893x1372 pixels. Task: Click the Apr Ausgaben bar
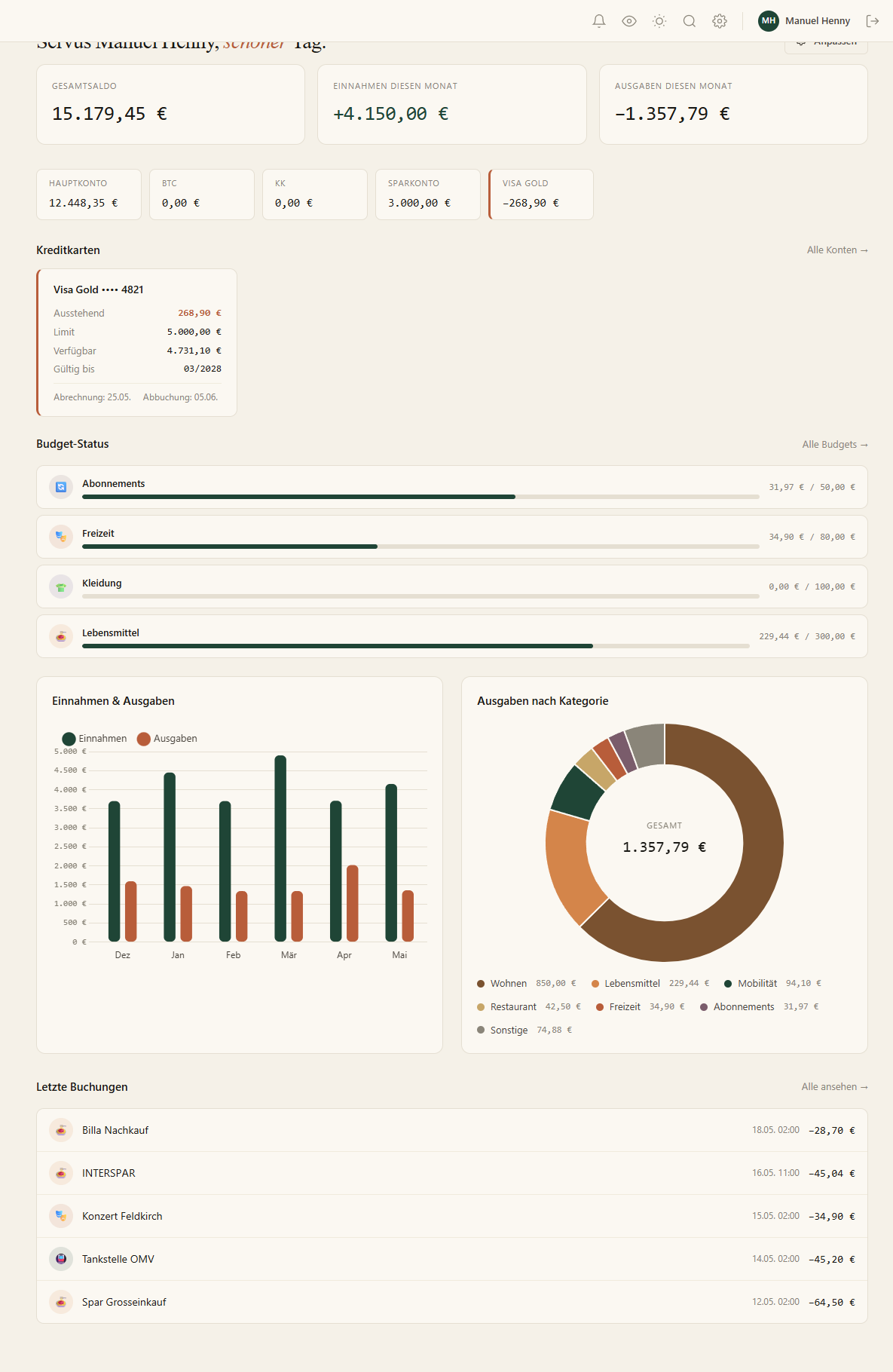coord(353,903)
